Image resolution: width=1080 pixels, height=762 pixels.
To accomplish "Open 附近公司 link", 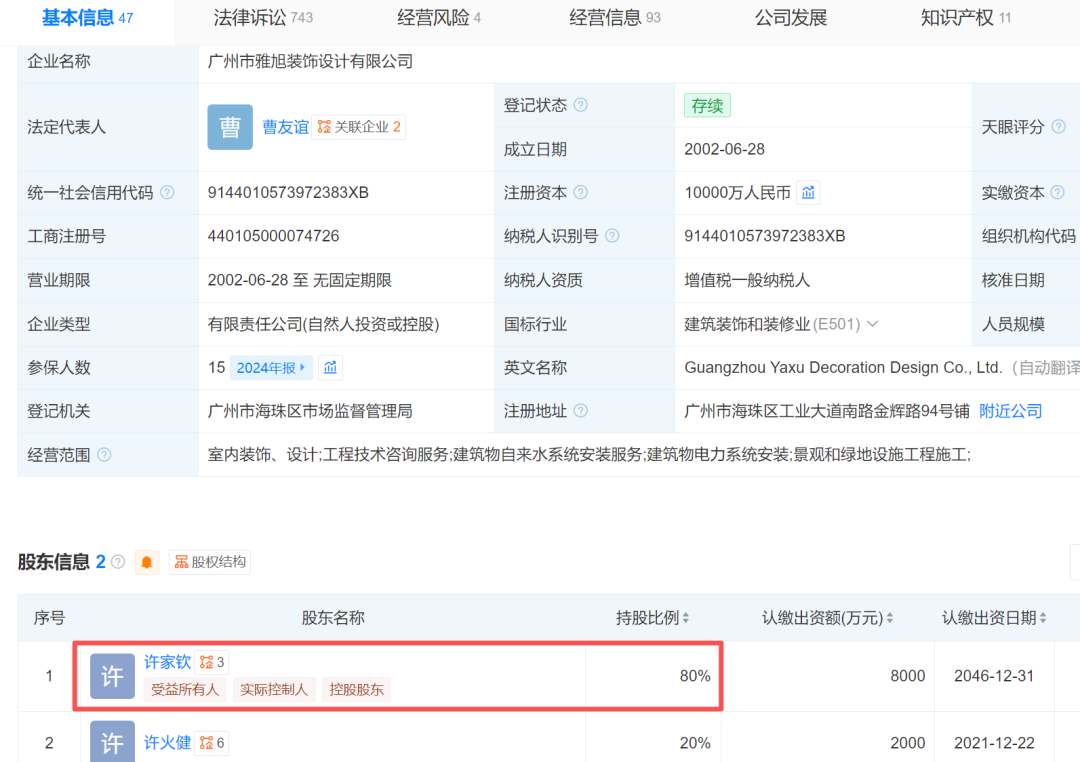I will pyautogui.click(x=1010, y=411).
